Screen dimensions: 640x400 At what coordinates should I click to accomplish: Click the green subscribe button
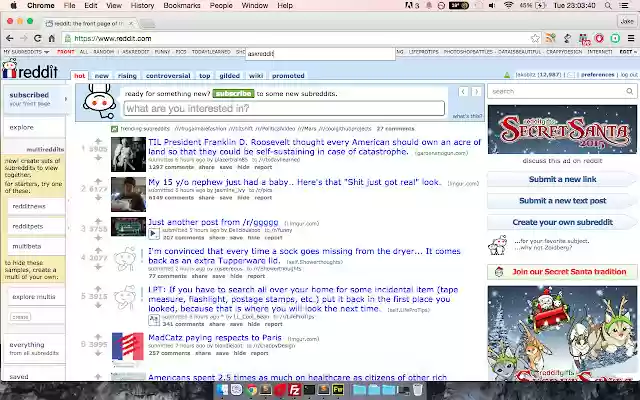click(x=233, y=93)
